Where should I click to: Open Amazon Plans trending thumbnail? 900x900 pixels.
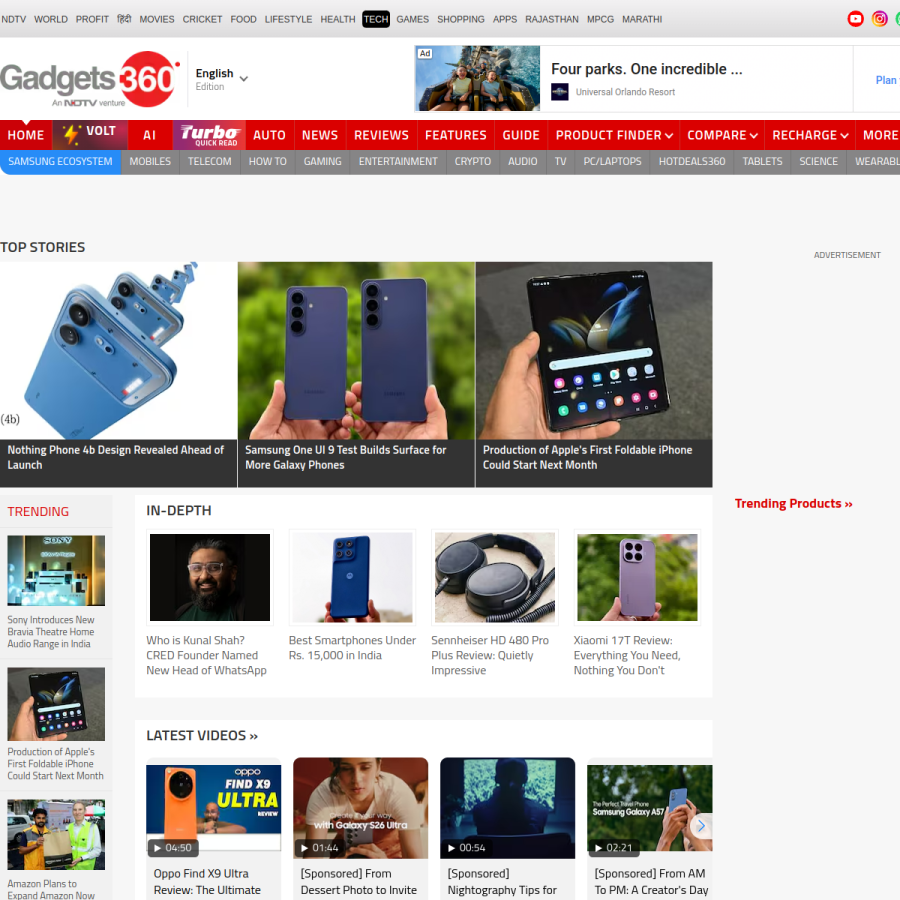pos(56,835)
